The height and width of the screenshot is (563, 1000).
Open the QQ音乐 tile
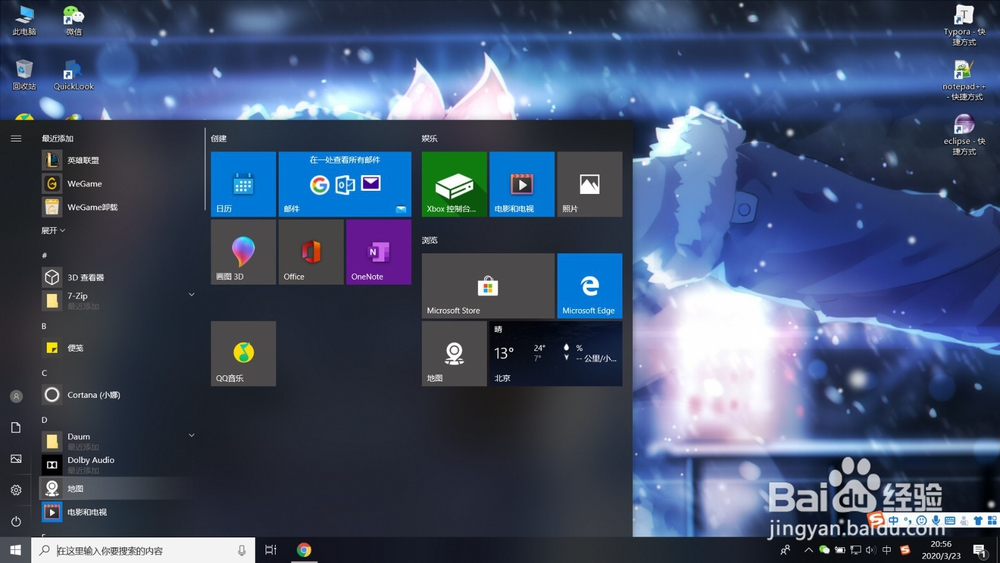pyautogui.click(x=243, y=353)
